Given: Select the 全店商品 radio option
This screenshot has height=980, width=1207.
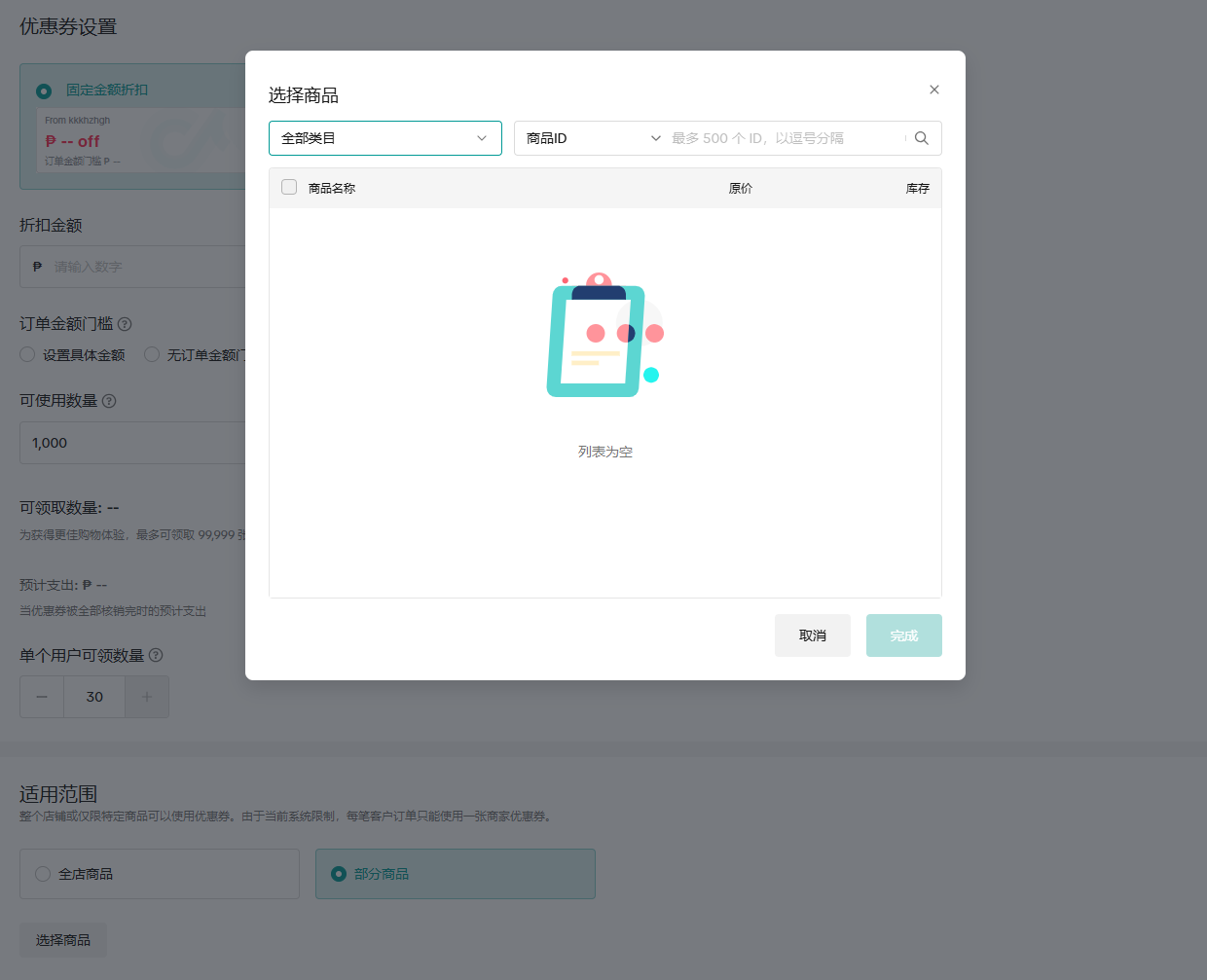Looking at the screenshot, I should (43, 874).
